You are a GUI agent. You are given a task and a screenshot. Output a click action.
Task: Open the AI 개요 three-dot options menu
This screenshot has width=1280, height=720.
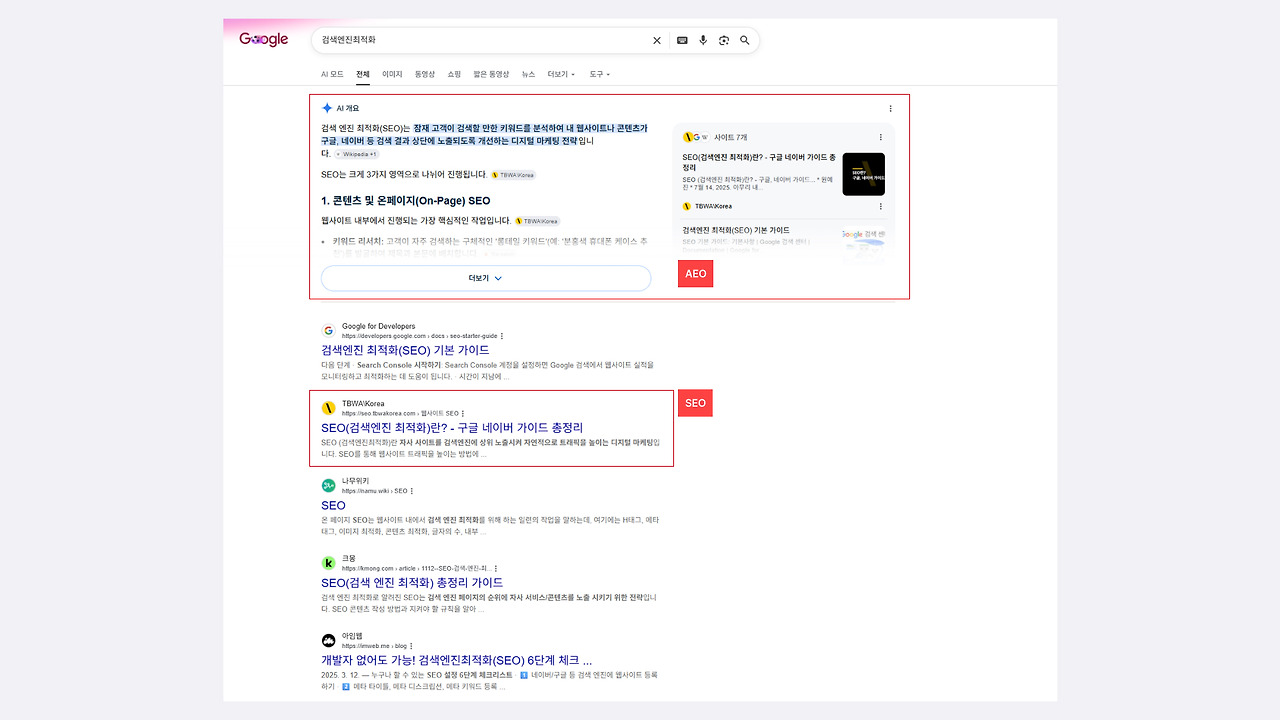891,108
